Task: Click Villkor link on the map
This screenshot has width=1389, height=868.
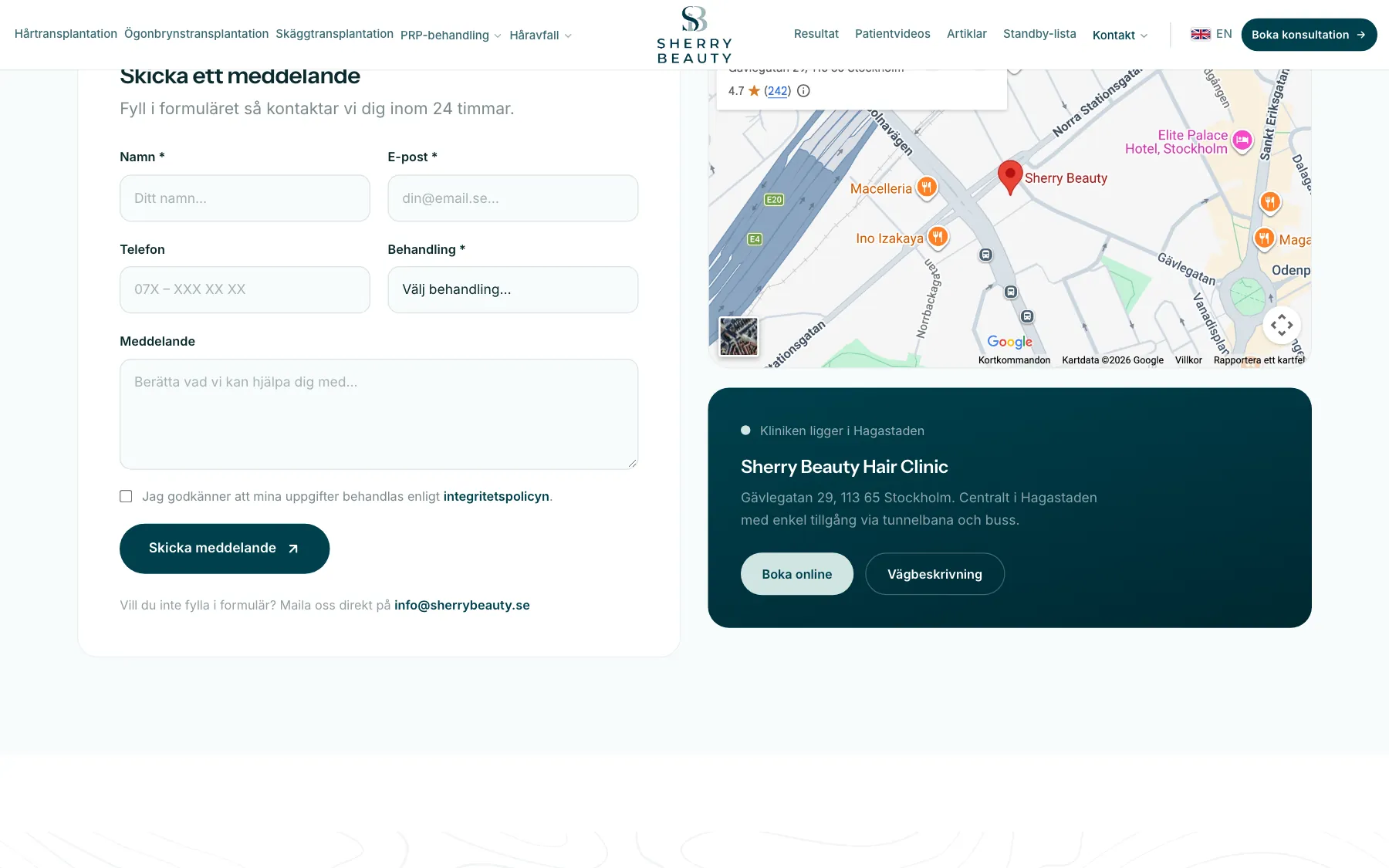Action: 1188,360
